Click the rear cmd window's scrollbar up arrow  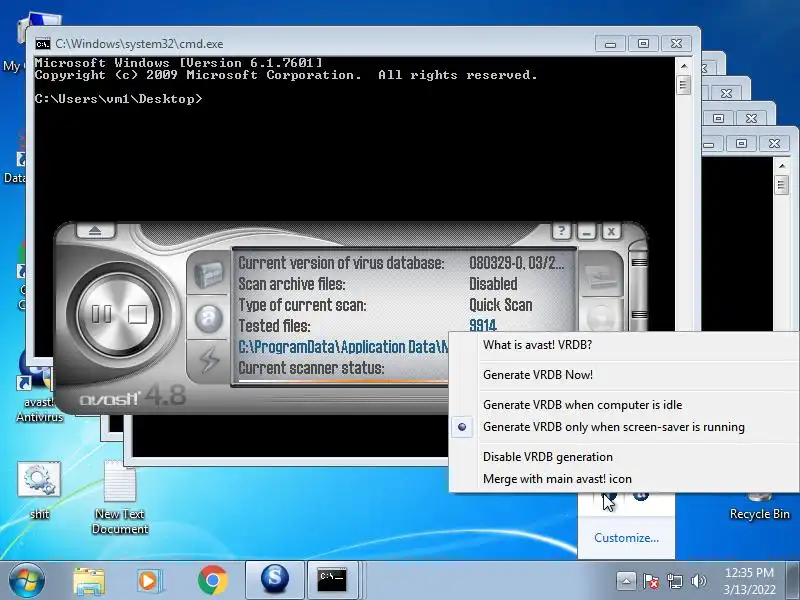click(x=781, y=166)
